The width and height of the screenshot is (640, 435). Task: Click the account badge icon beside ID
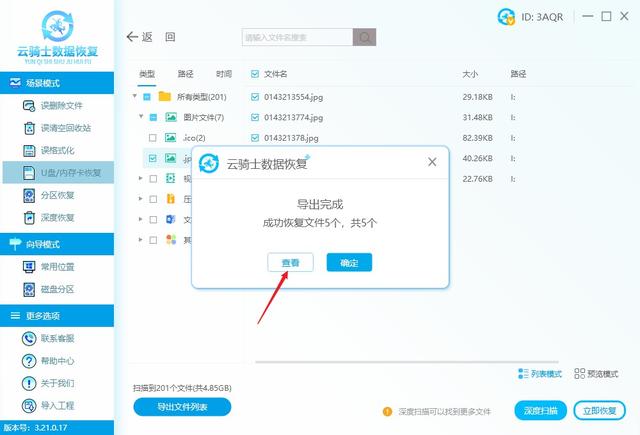pyautogui.click(x=506, y=17)
